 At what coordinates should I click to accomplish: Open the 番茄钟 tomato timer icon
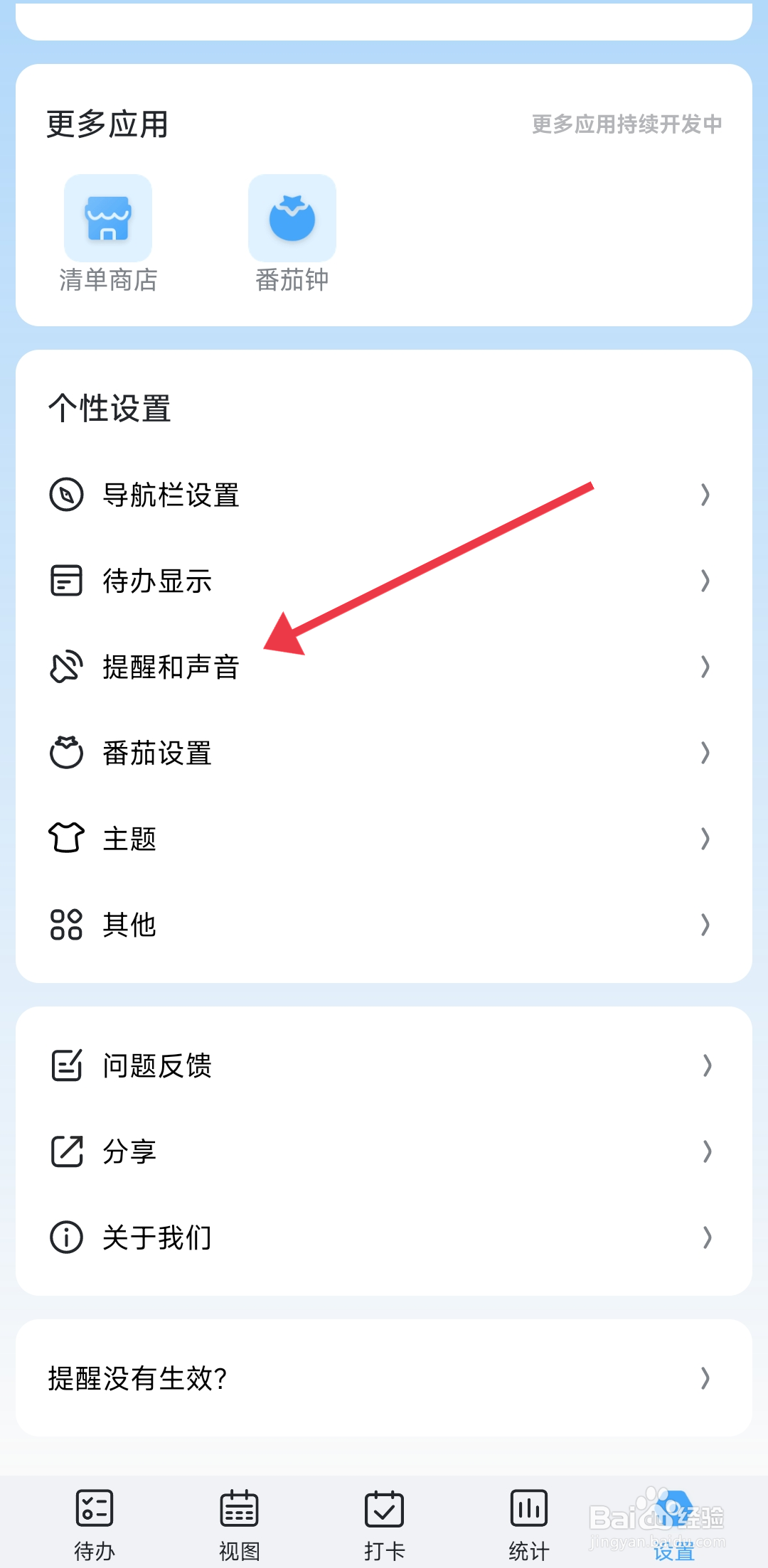tap(292, 218)
